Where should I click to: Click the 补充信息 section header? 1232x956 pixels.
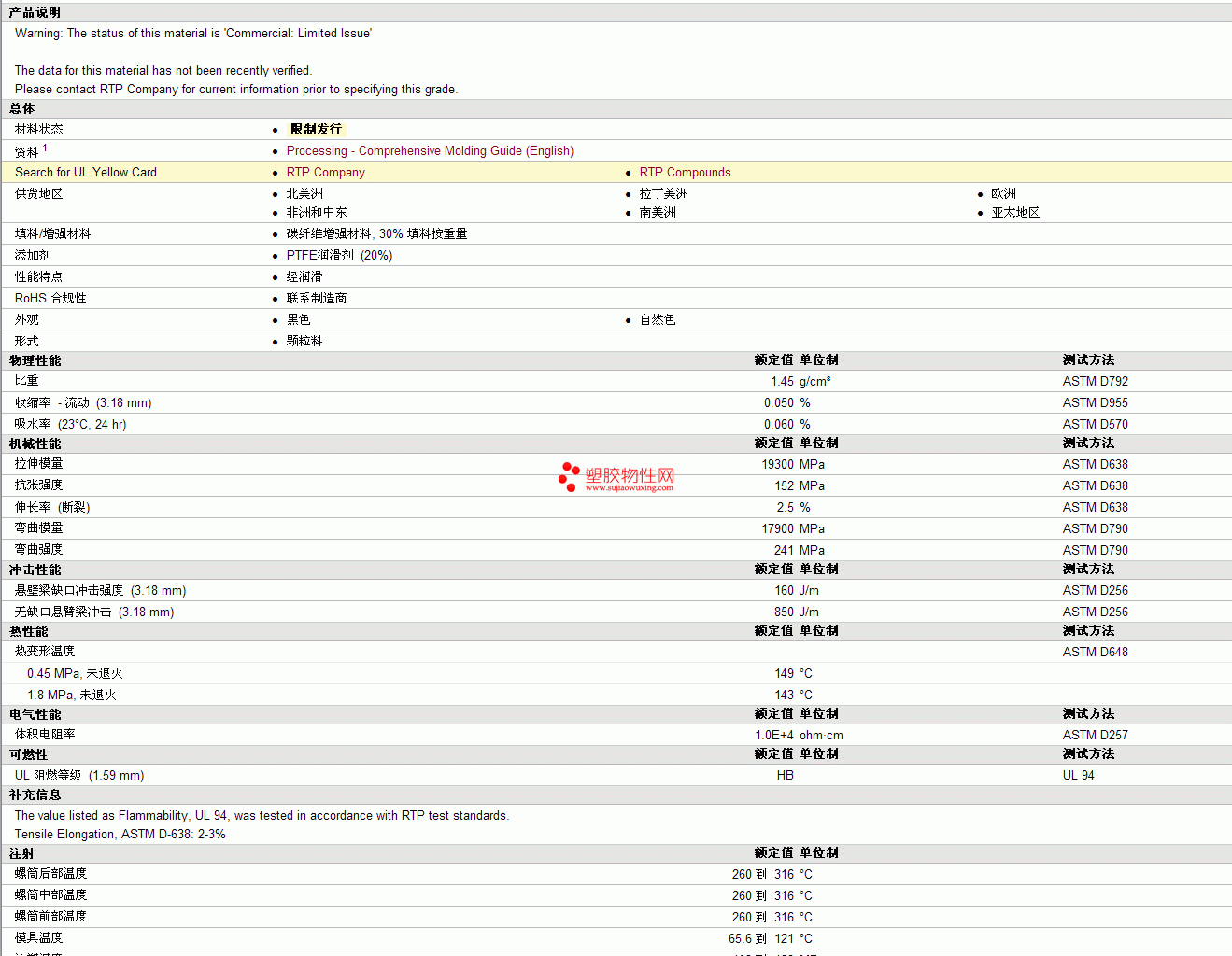click(35, 794)
